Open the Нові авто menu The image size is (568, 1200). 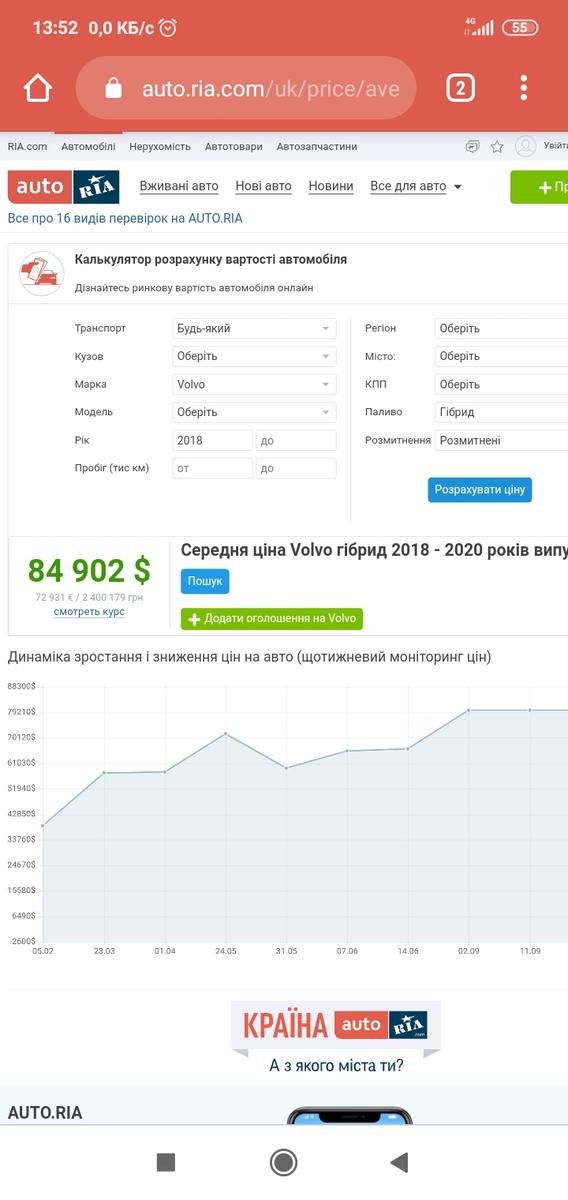[x=264, y=186]
